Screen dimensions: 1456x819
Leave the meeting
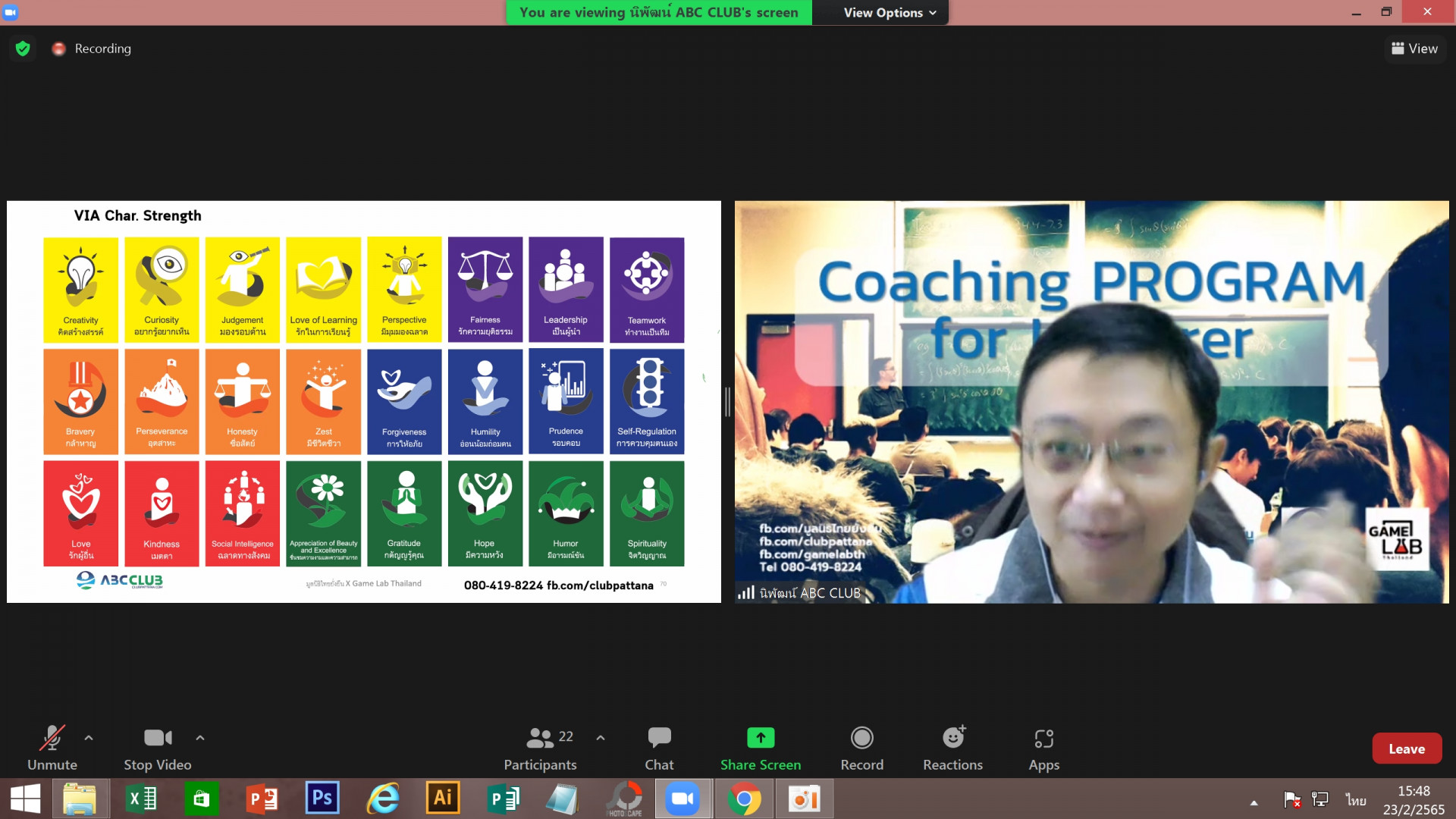(x=1407, y=748)
